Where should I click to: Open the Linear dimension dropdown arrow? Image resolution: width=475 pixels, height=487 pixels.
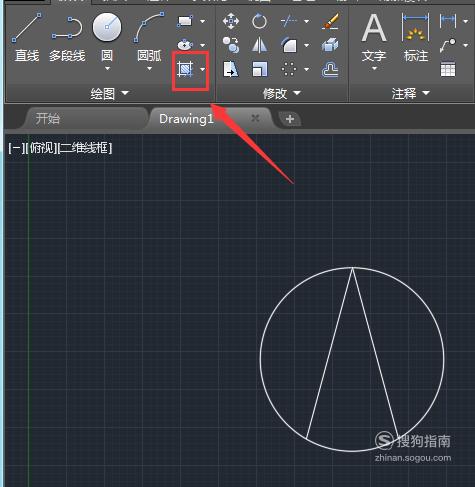coord(466,21)
